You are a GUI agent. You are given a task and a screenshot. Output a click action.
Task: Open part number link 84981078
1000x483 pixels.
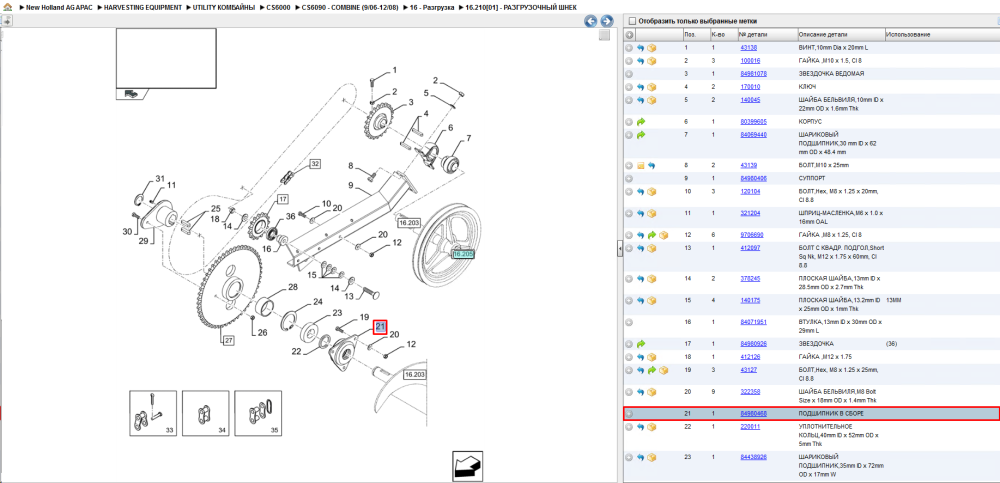(753, 74)
